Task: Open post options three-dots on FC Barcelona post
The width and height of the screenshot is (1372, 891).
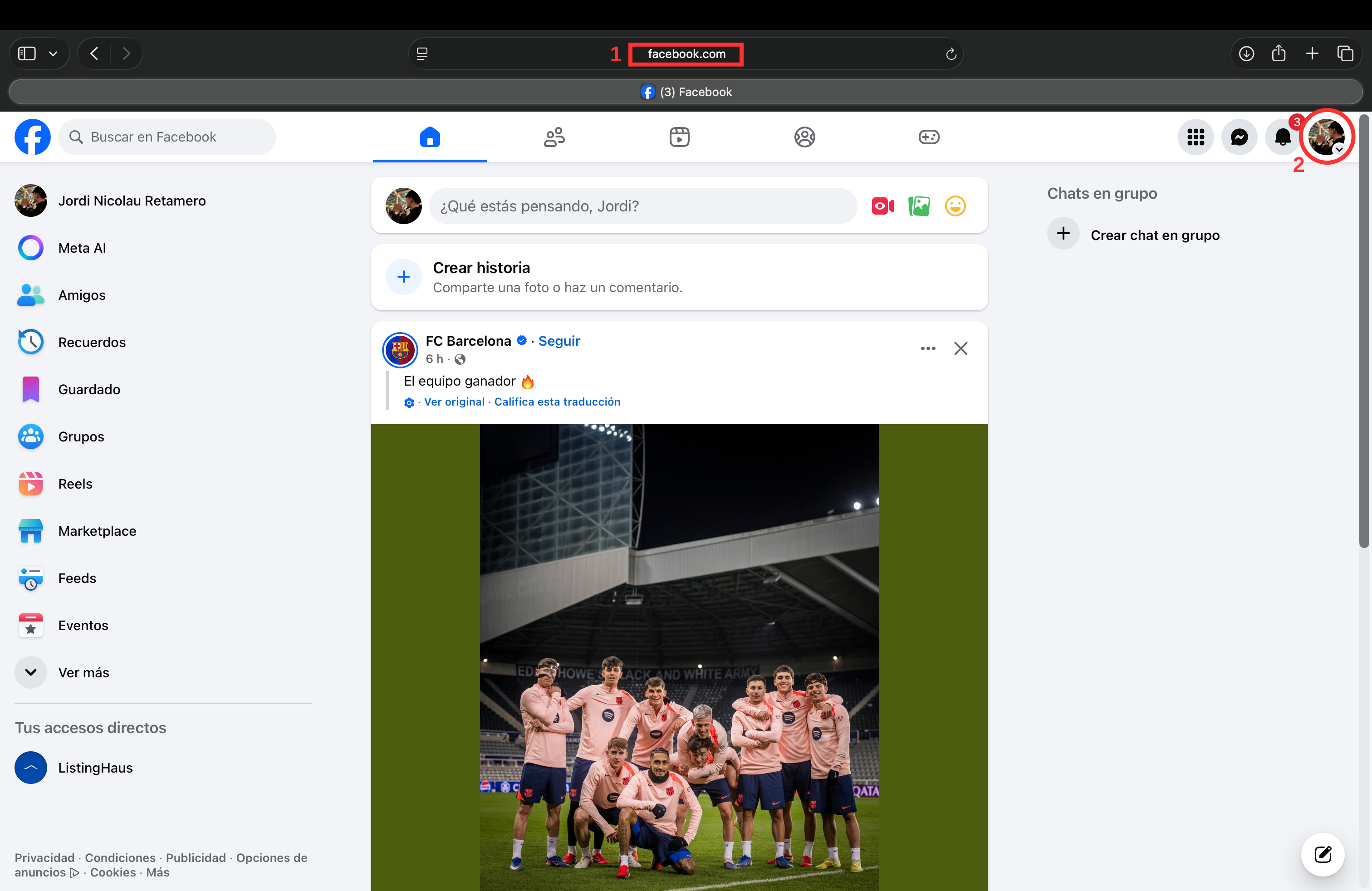Action: pyautogui.click(x=928, y=348)
